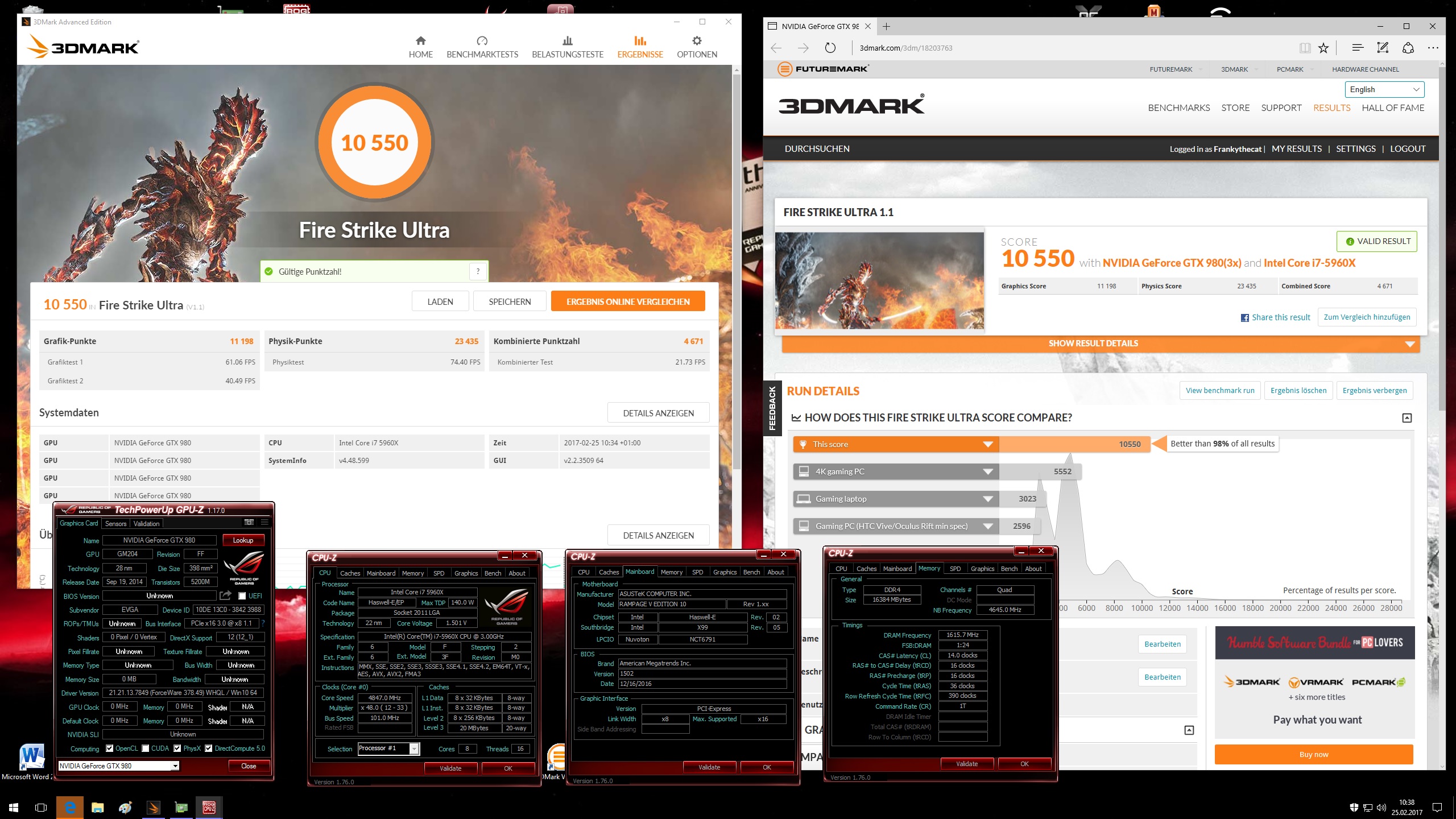Click Systemdaten DETAILS ANZEIGEN button
This screenshot has height=819, width=1456.
pyautogui.click(x=658, y=413)
